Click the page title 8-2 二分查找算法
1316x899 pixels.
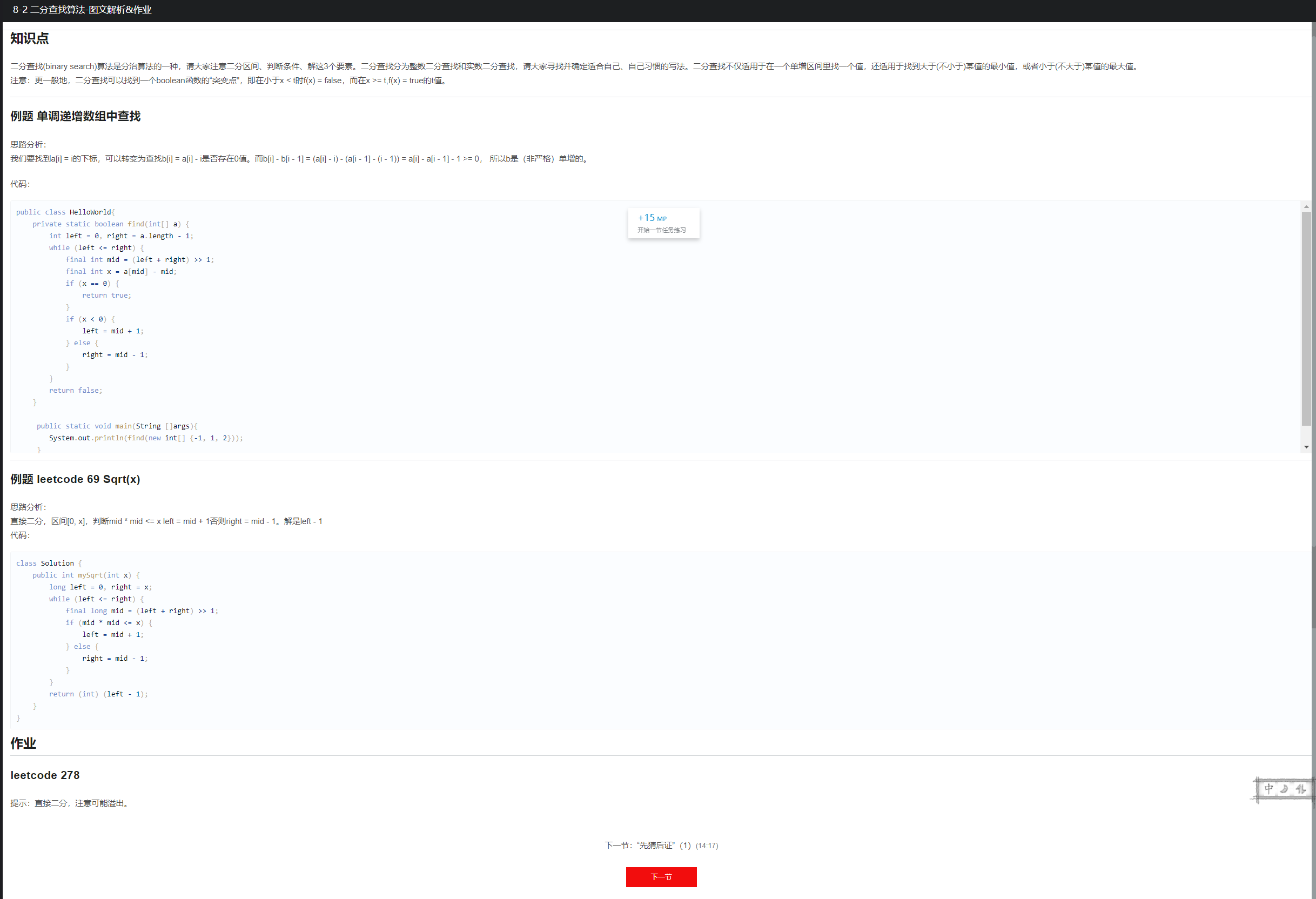tap(82, 10)
